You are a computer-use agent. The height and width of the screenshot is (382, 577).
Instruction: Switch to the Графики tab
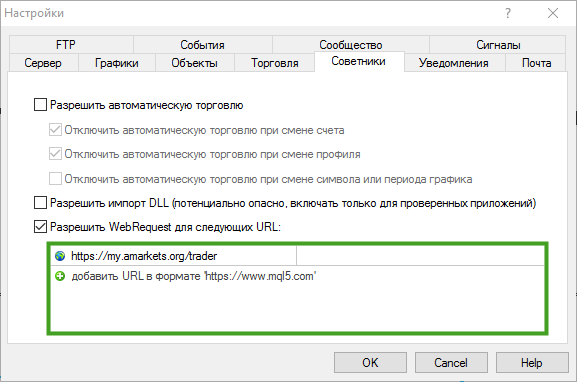click(x=117, y=63)
